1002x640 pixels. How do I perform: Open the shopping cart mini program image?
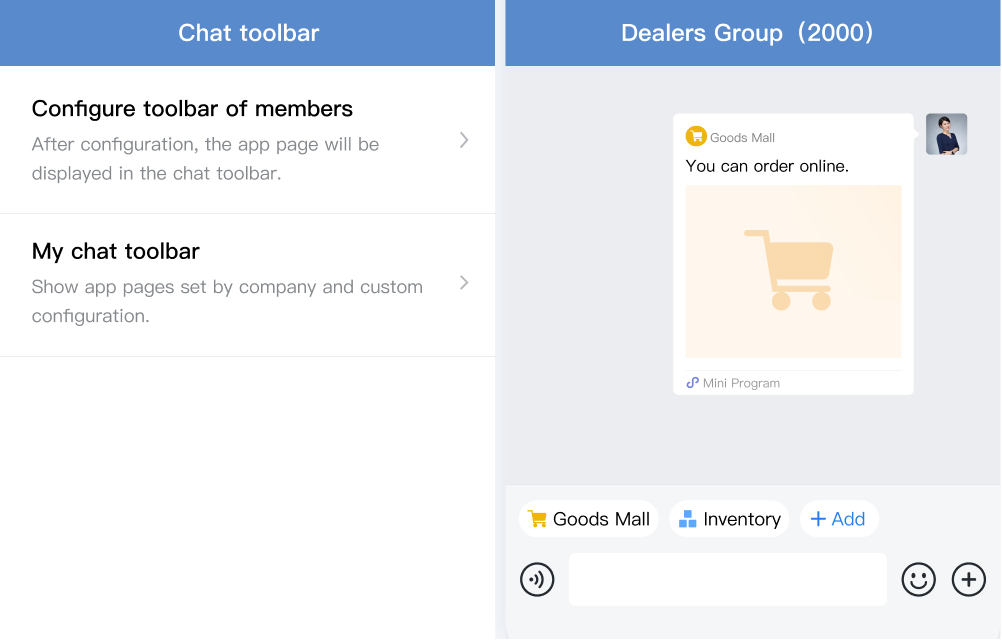click(x=793, y=271)
